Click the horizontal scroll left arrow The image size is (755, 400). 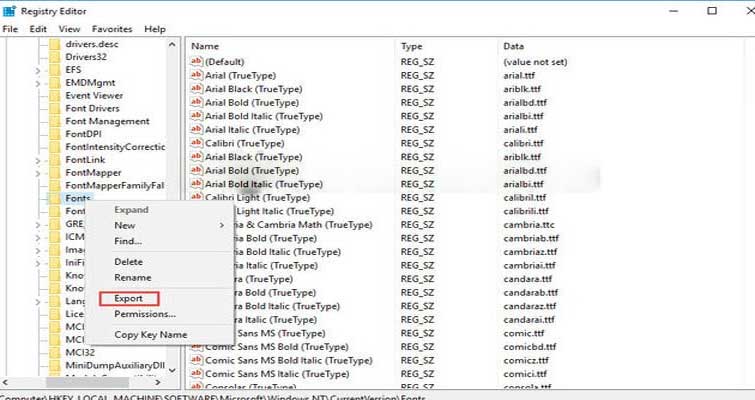(5, 382)
